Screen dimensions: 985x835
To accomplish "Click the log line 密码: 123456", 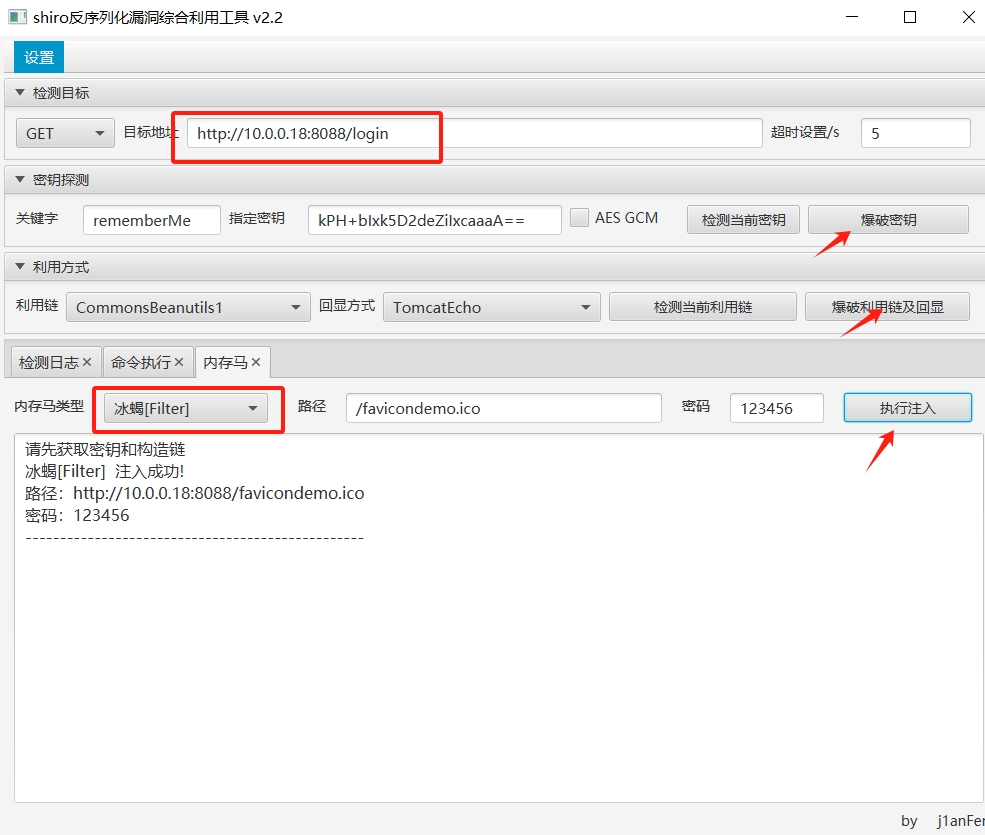I will point(77,515).
